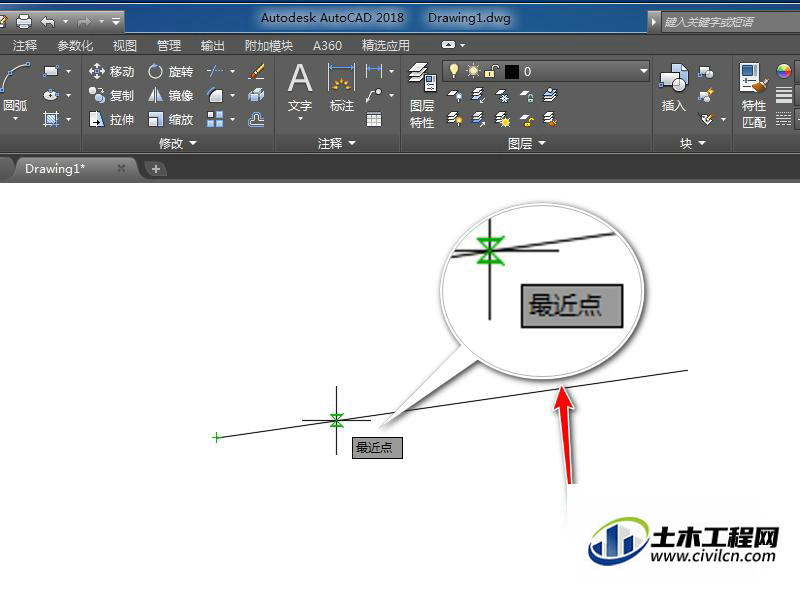Screen dimensions: 800x600
Task: Open the 注释 ribbon tab
Action: pos(24,45)
